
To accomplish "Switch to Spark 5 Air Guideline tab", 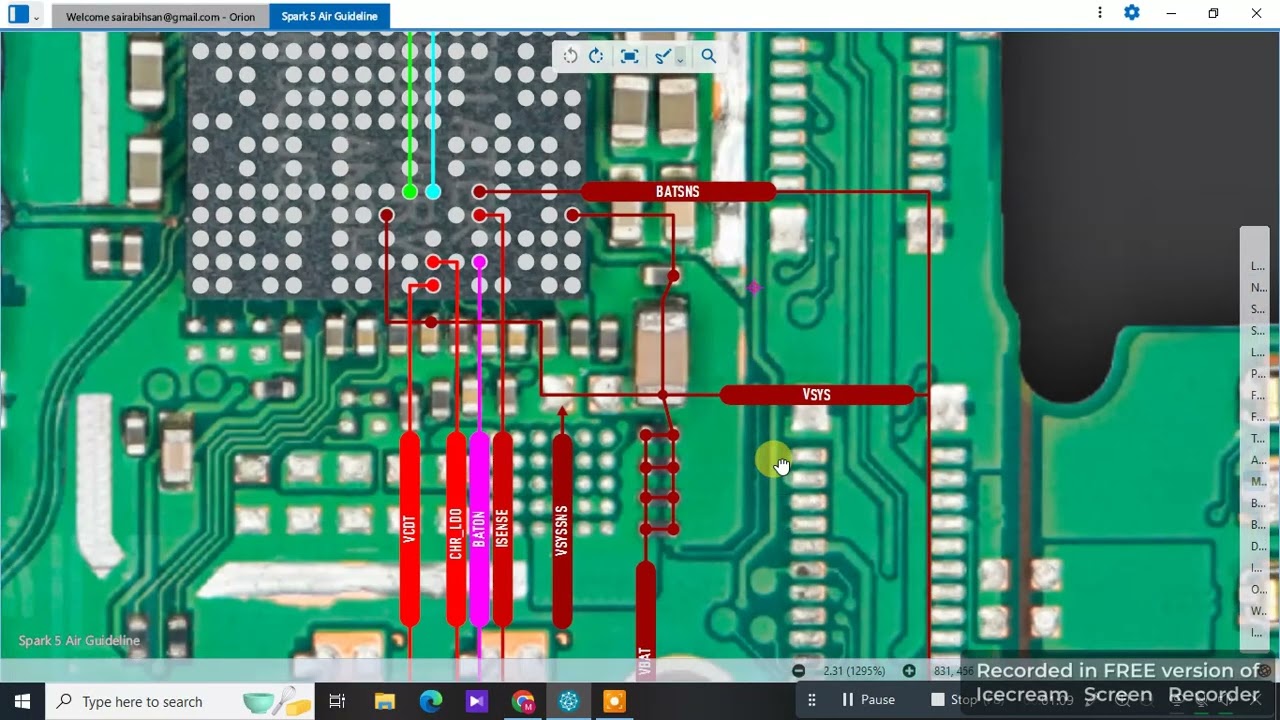I will [329, 16].
